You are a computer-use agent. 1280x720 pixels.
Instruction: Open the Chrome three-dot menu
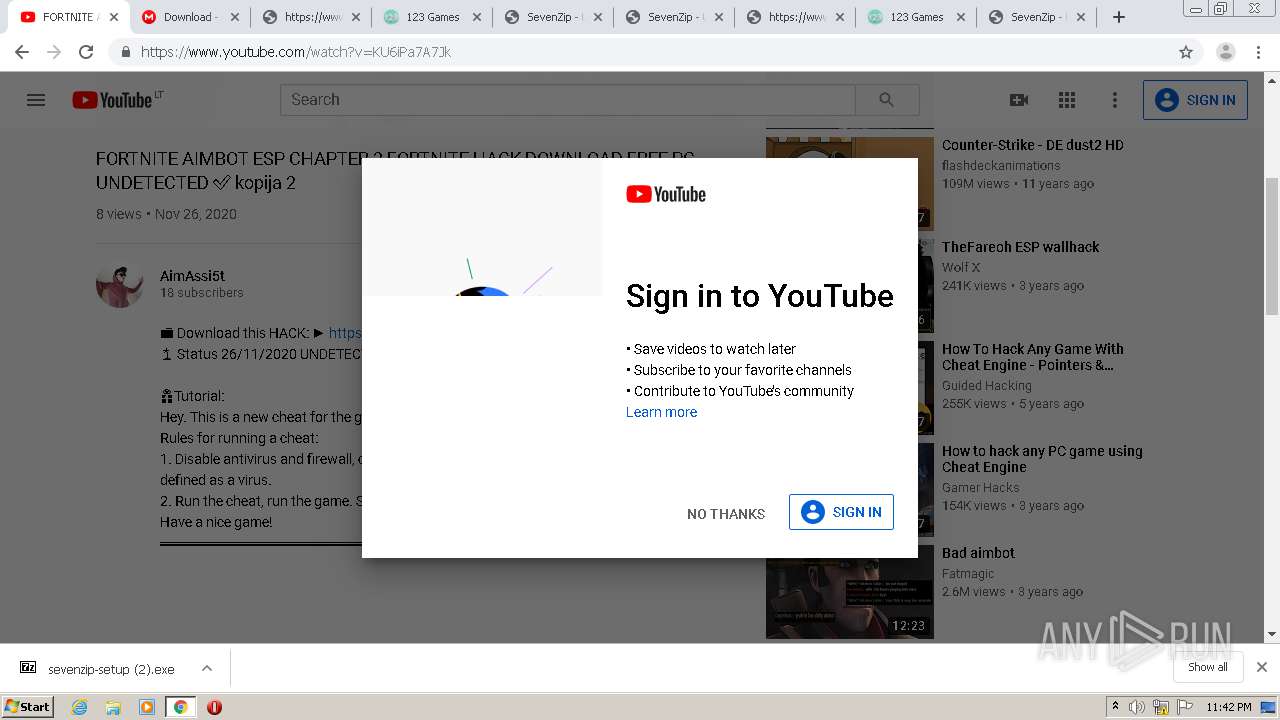[1259, 52]
